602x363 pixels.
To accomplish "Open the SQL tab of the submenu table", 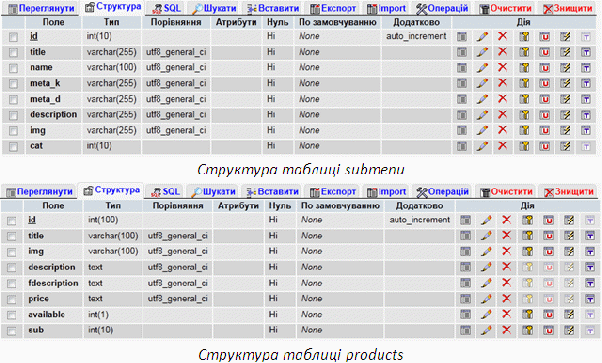I will 167,8.
